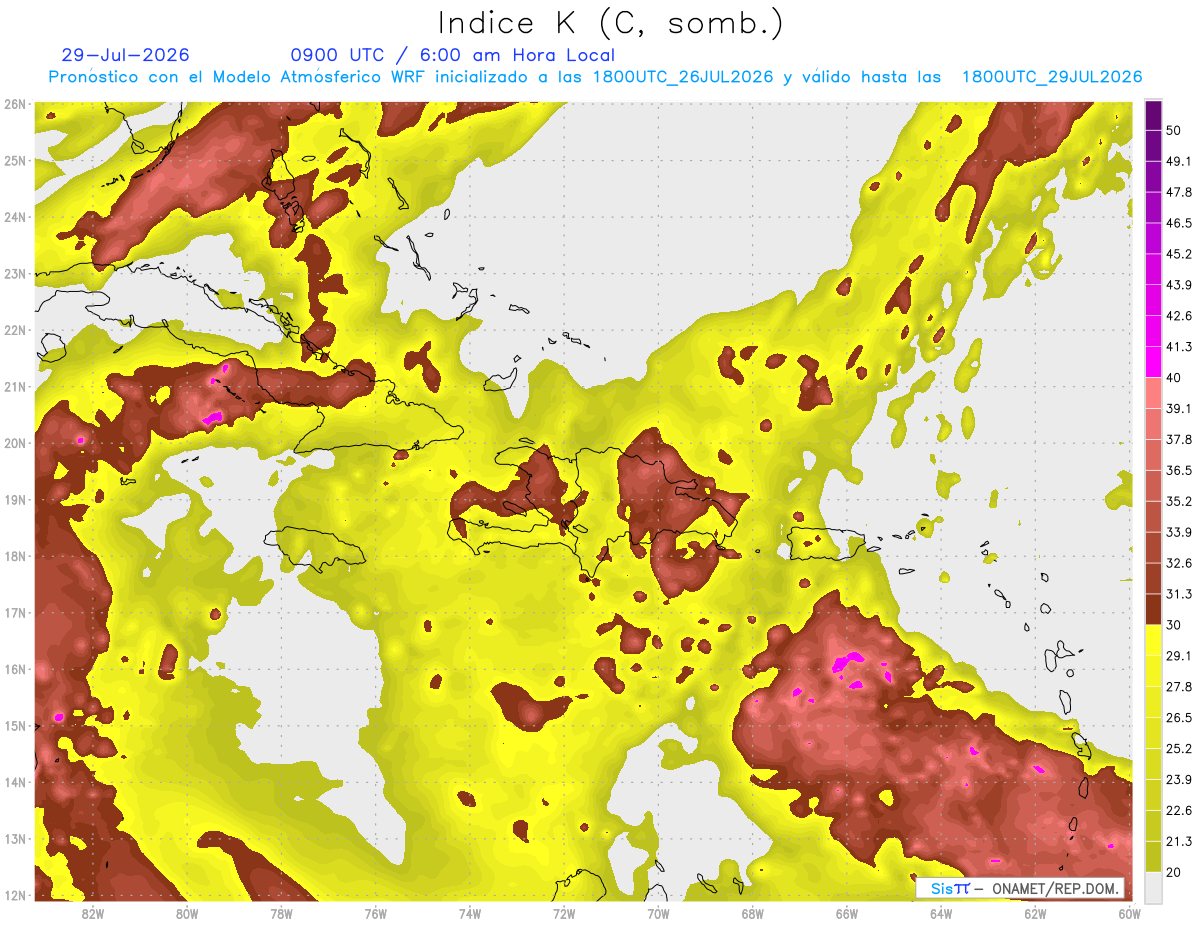
Task: Click the legend value '37.8'
Action: (x=1178, y=439)
